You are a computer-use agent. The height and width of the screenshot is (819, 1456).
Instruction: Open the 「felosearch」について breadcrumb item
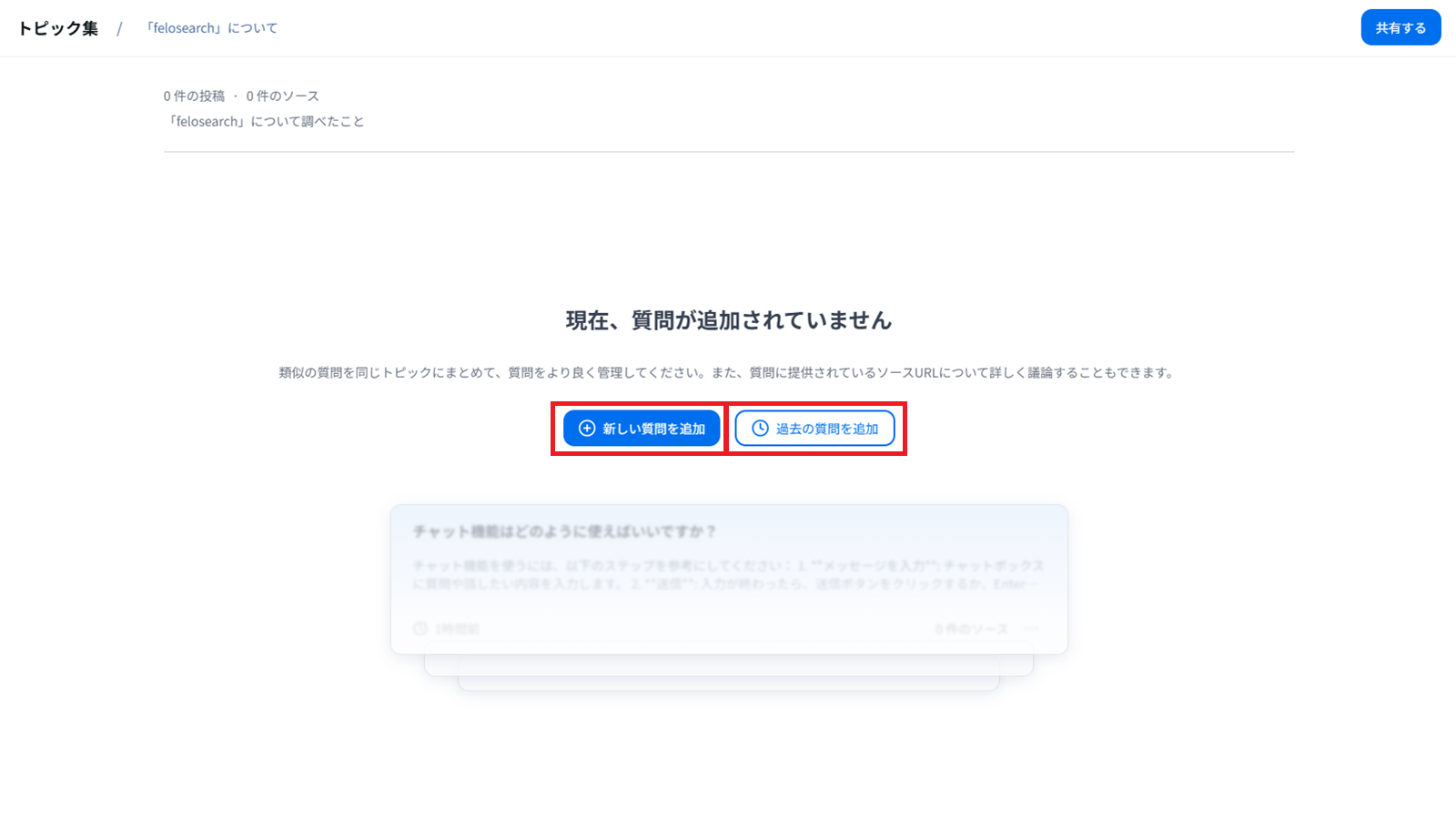(x=209, y=28)
